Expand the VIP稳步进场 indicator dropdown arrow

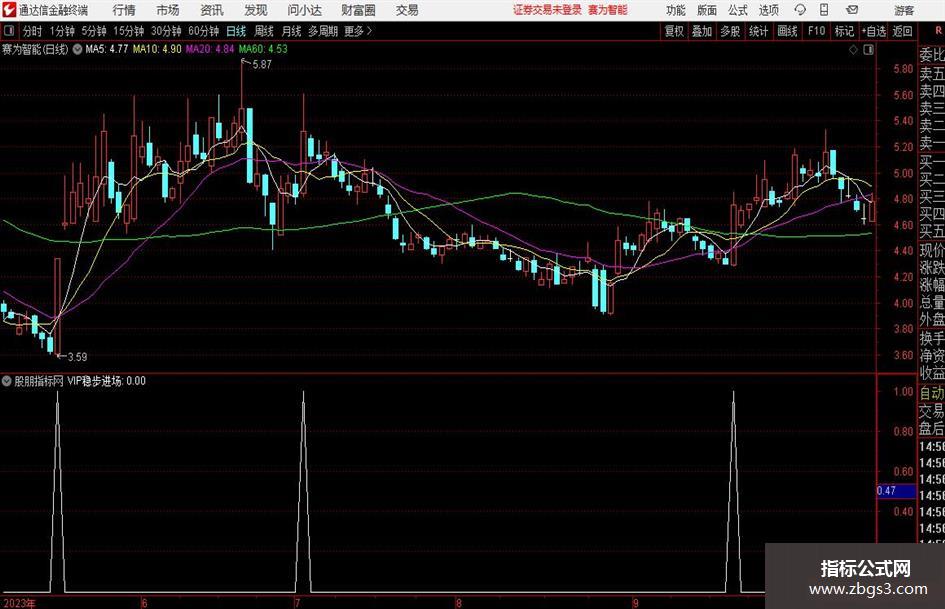7,381
